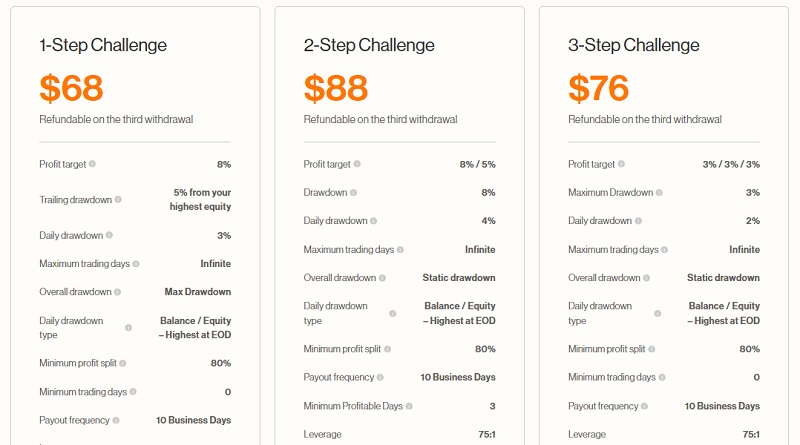The width and height of the screenshot is (800, 445).
Task: Show 1-Step Maximum trading days info icon
Action: (136, 264)
